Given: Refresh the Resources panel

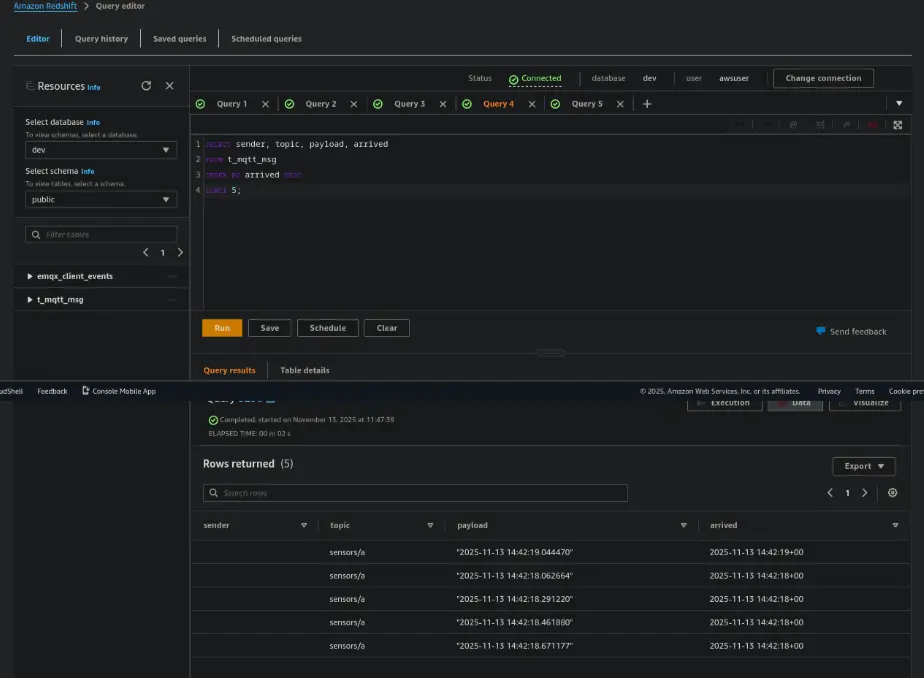Looking at the screenshot, I should pyautogui.click(x=146, y=86).
